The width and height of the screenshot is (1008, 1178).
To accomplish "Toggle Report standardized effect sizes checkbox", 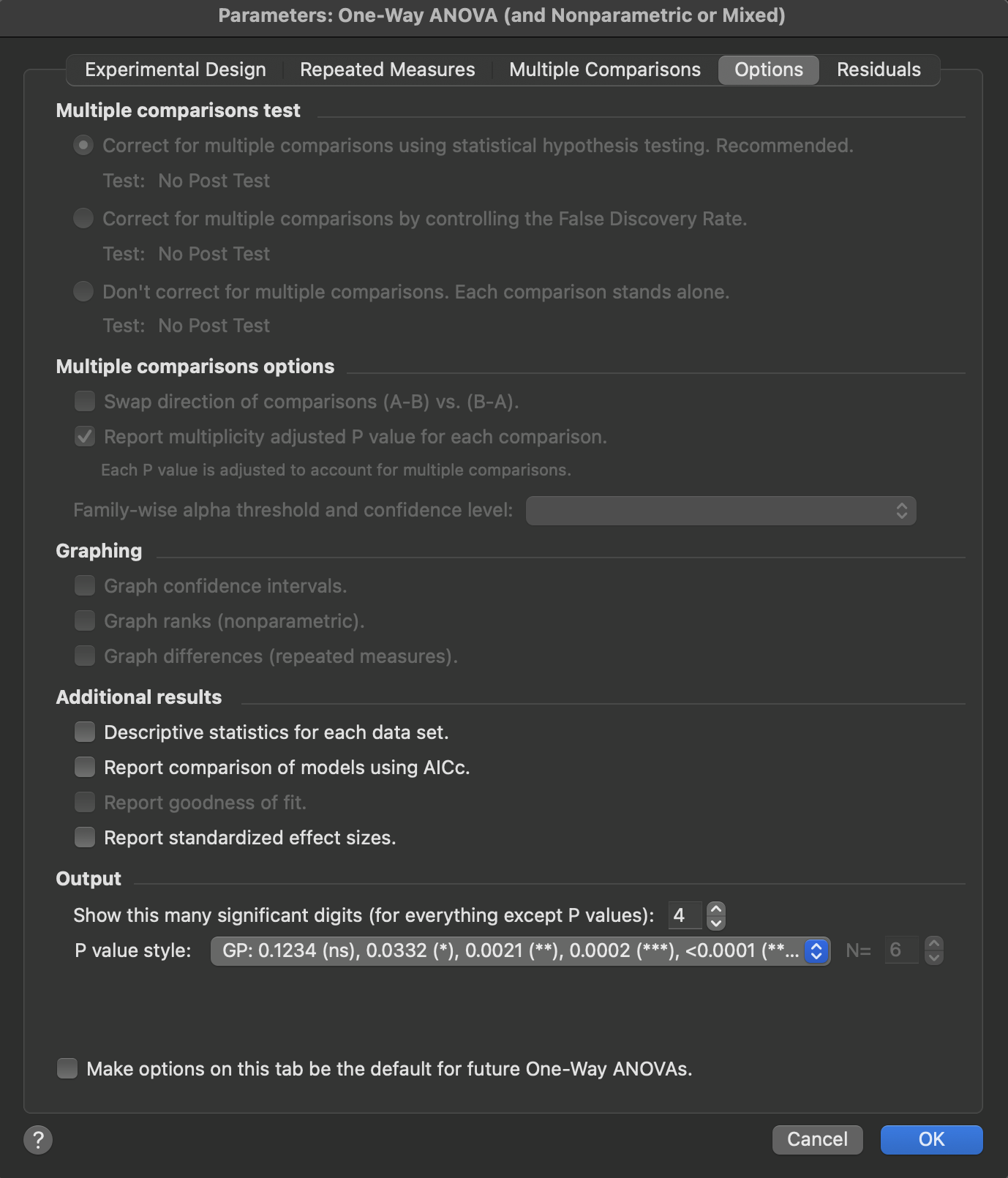I will pos(85,837).
